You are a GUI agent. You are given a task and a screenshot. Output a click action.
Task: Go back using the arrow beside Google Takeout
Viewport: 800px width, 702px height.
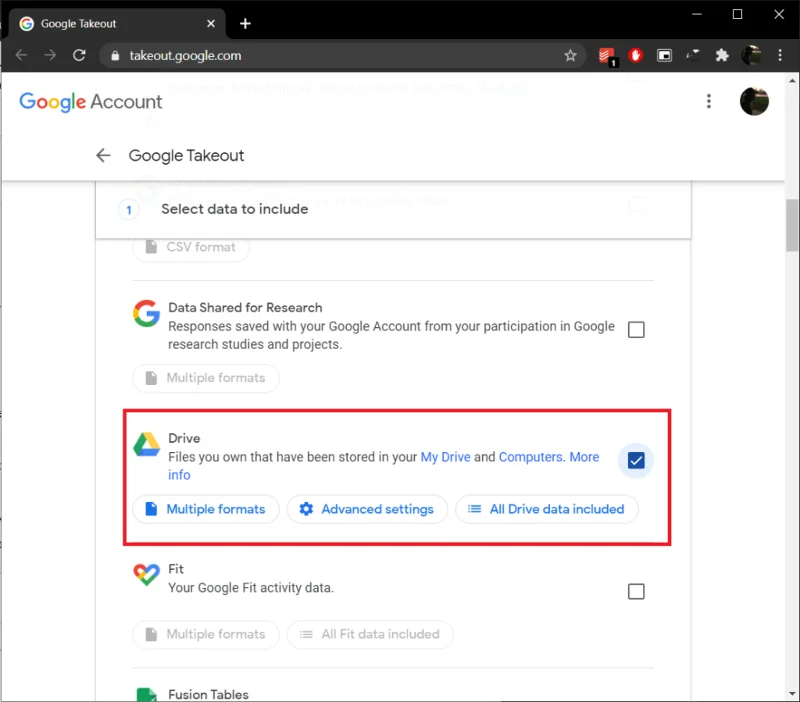tap(104, 155)
